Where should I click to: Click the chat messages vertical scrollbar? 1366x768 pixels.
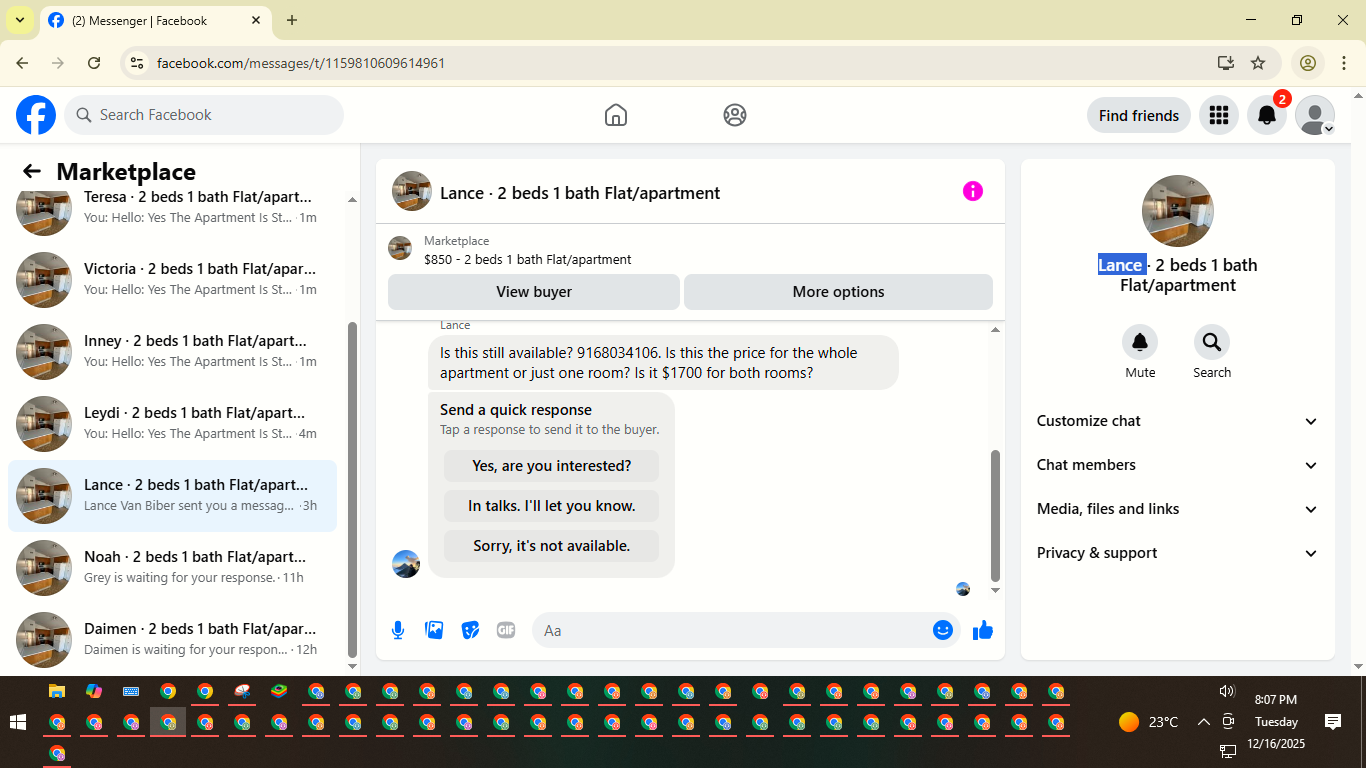pos(995,515)
